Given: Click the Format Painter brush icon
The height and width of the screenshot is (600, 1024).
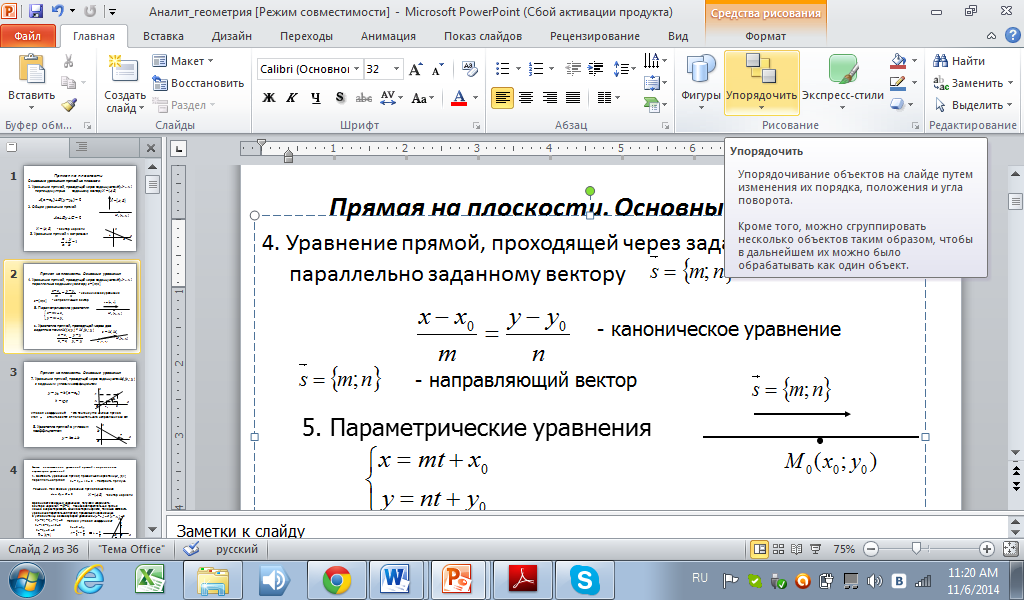Looking at the screenshot, I should coord(69,104).
